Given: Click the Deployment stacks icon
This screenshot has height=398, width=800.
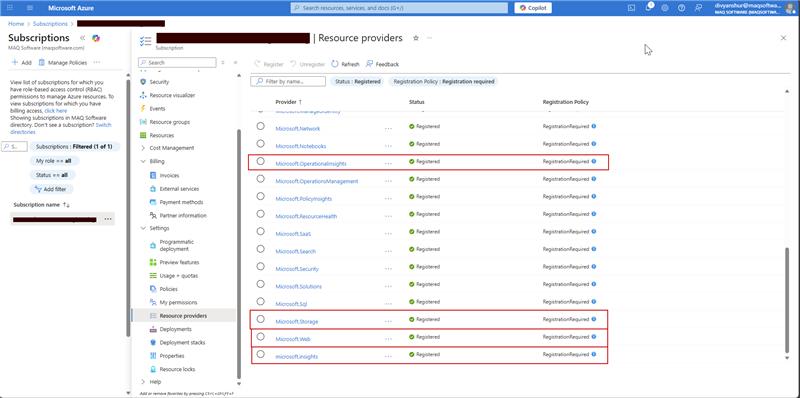Looking at the screenshot, I should (x=153, y=342).
